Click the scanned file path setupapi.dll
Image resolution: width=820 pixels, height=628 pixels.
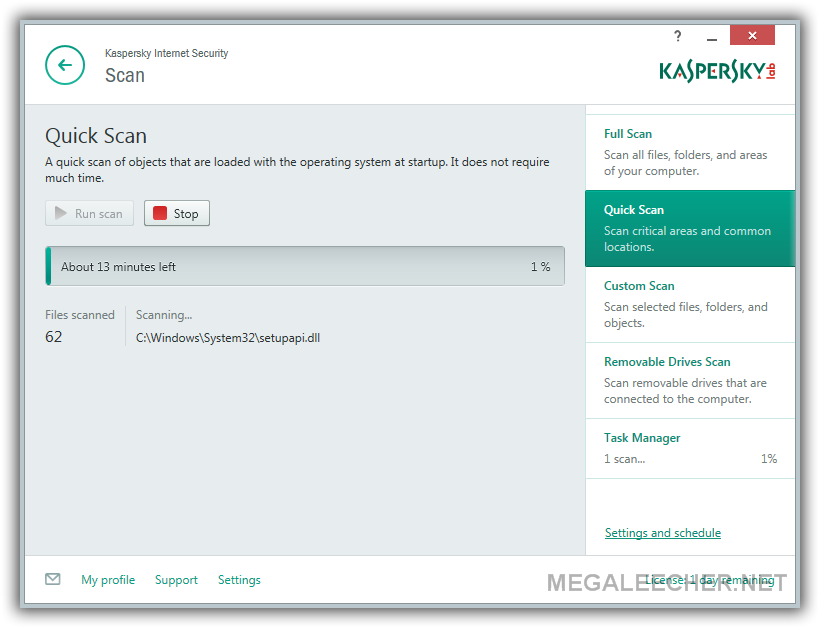(x=228, y=338)
